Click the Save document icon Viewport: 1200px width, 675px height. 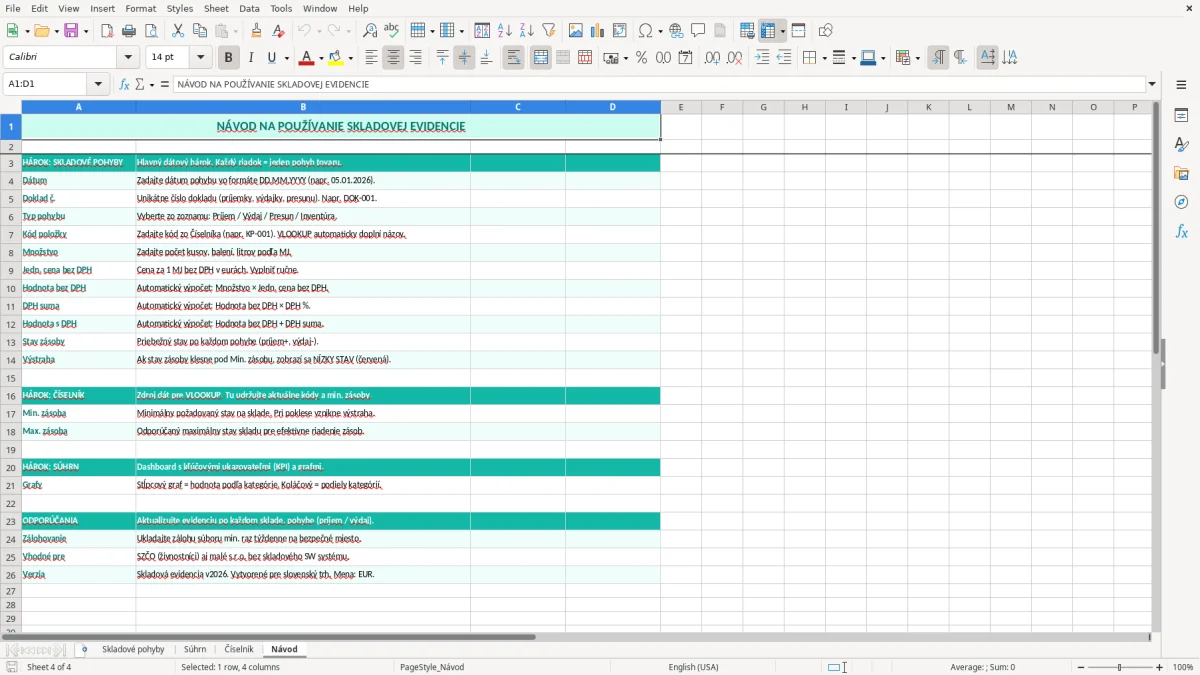click(x=71, y=31)
